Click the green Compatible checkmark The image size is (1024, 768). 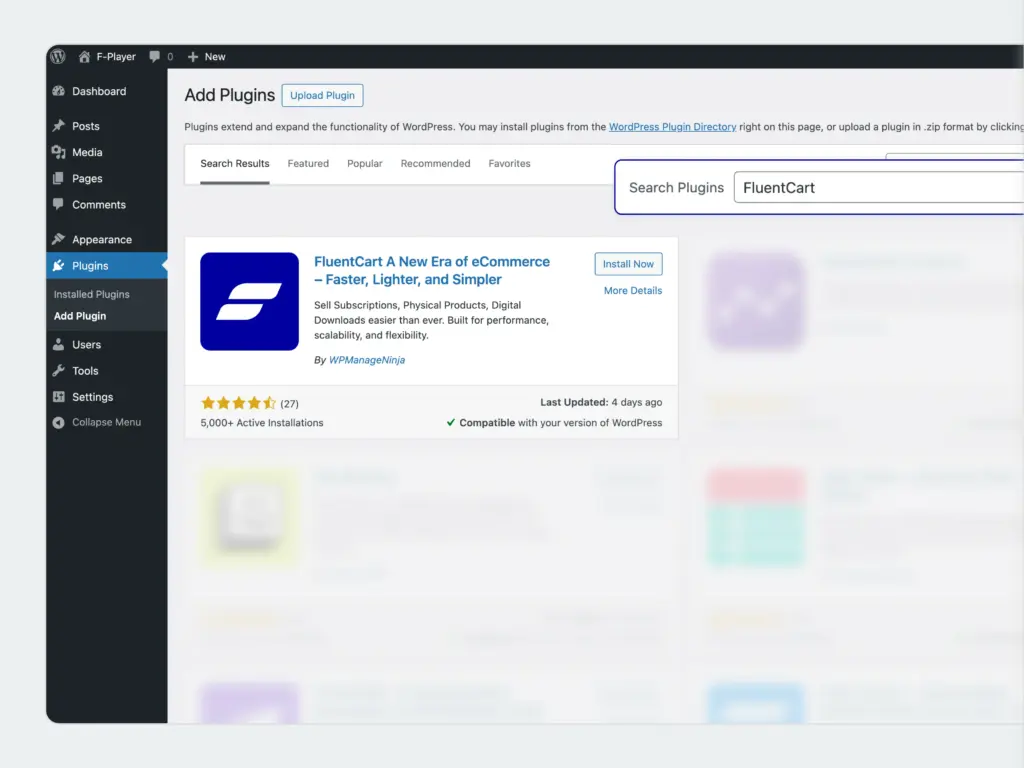coord(451,423)
